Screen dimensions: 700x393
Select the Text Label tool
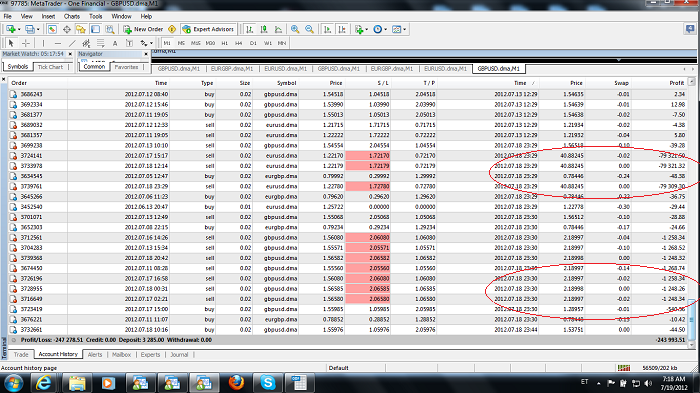(129, 43)
